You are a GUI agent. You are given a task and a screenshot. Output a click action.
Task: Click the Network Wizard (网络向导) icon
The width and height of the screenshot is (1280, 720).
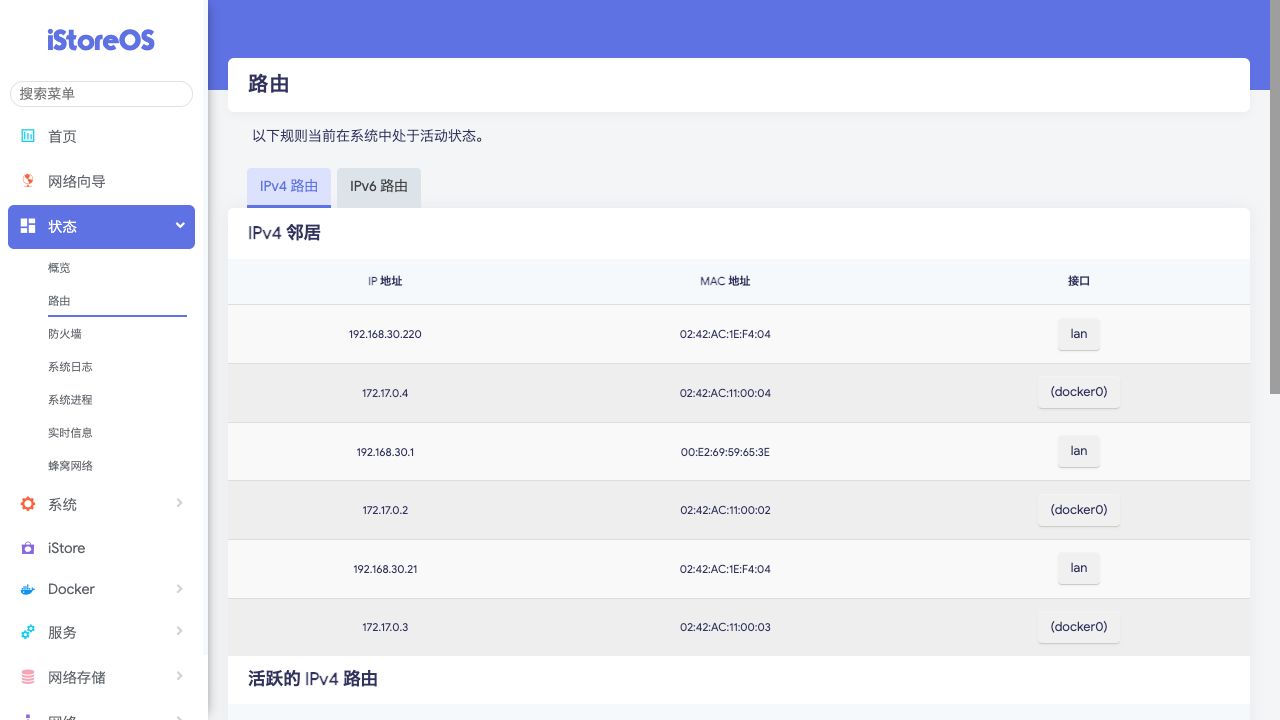coord(28,181)
